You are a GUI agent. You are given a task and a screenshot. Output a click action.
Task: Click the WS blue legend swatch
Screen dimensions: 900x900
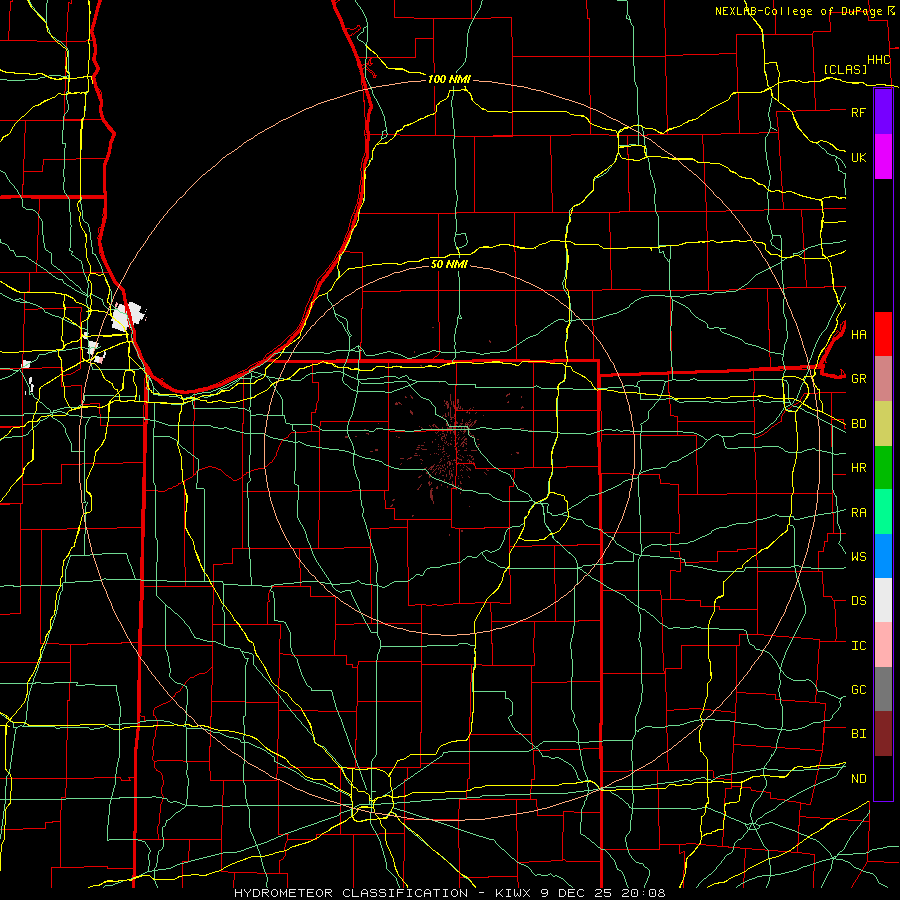tap(883, 556)
